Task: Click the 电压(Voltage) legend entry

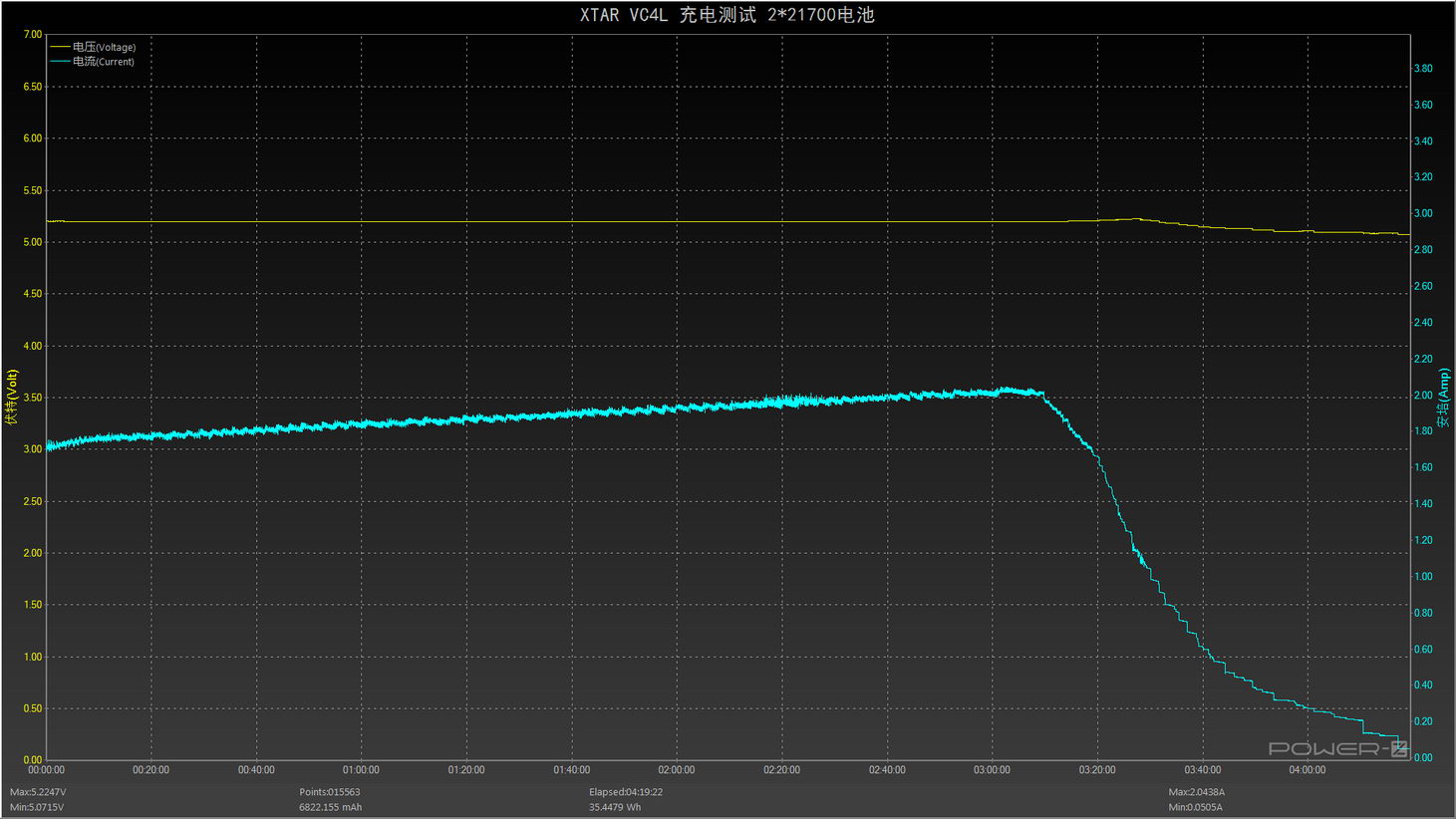Action: click(x=93, y=47)
